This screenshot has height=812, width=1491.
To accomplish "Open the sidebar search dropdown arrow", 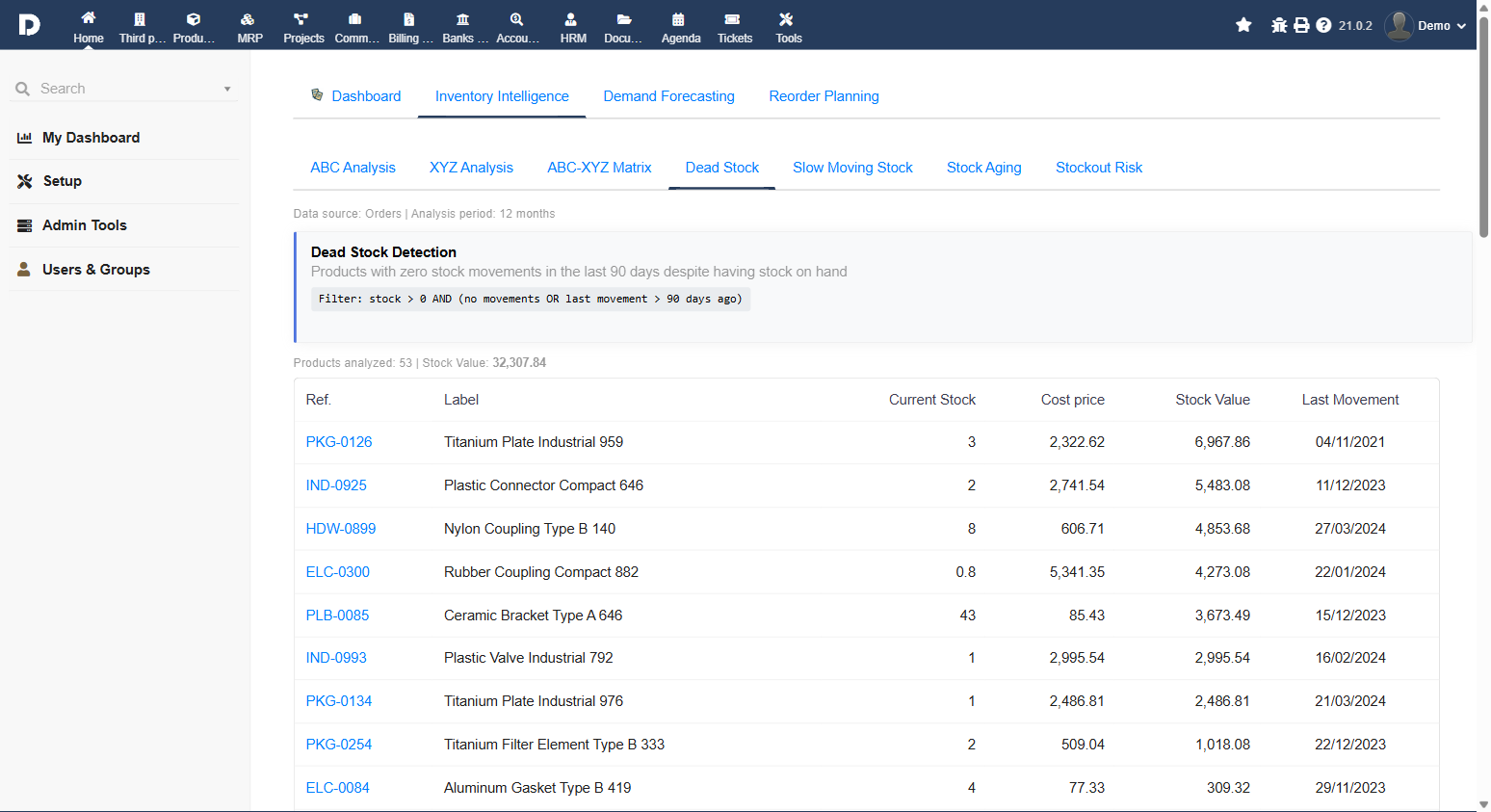I will tap(227, 89).
